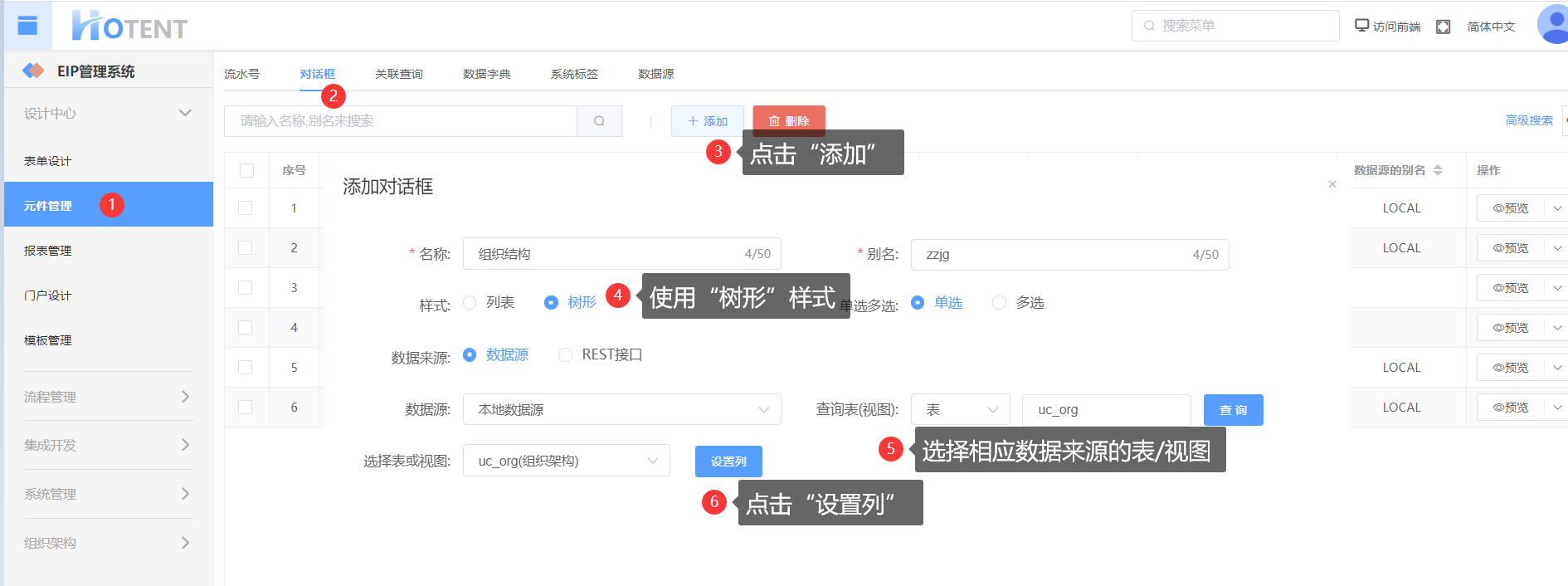Click the user avatar icon
Screen dimensions: 1568x586
coord(1551,25)
